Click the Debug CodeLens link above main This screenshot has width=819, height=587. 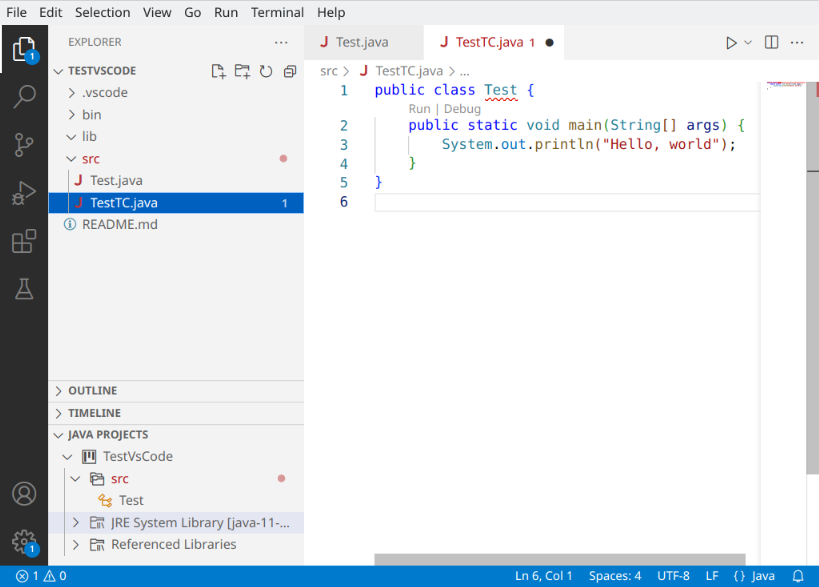(x=462, y=109)
